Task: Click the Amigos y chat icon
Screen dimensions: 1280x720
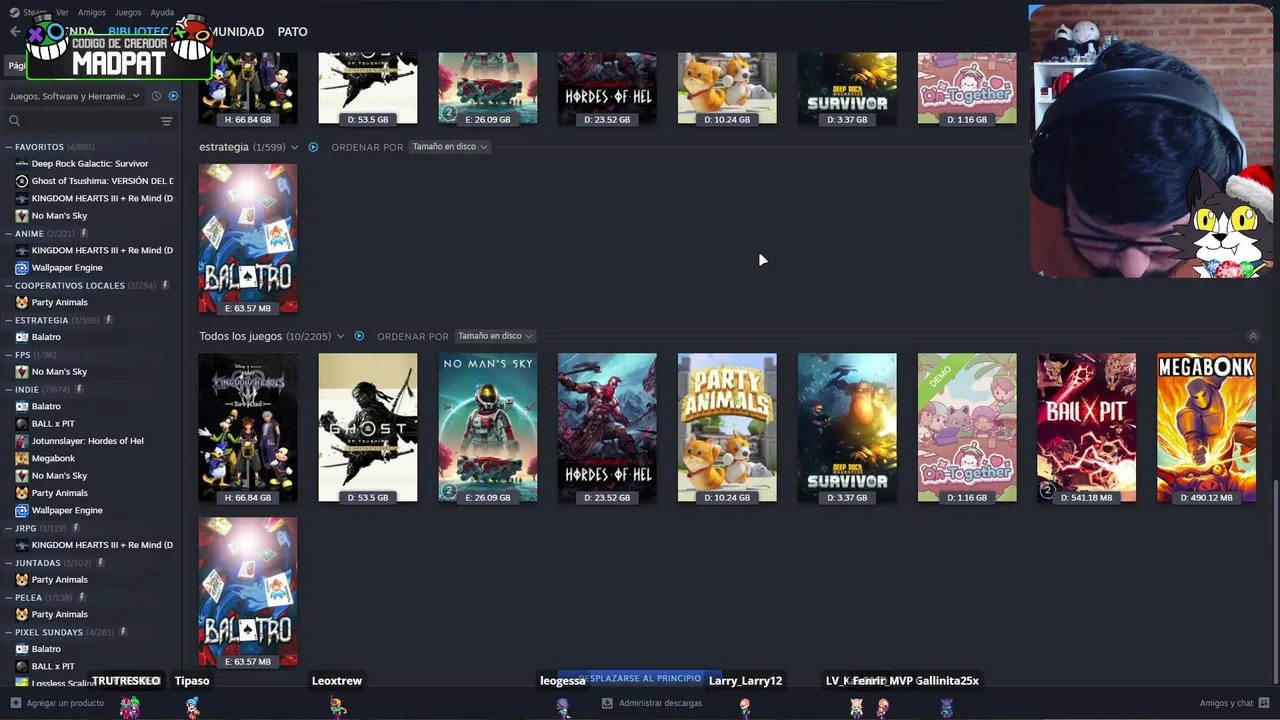Action: coord(1264,703)
